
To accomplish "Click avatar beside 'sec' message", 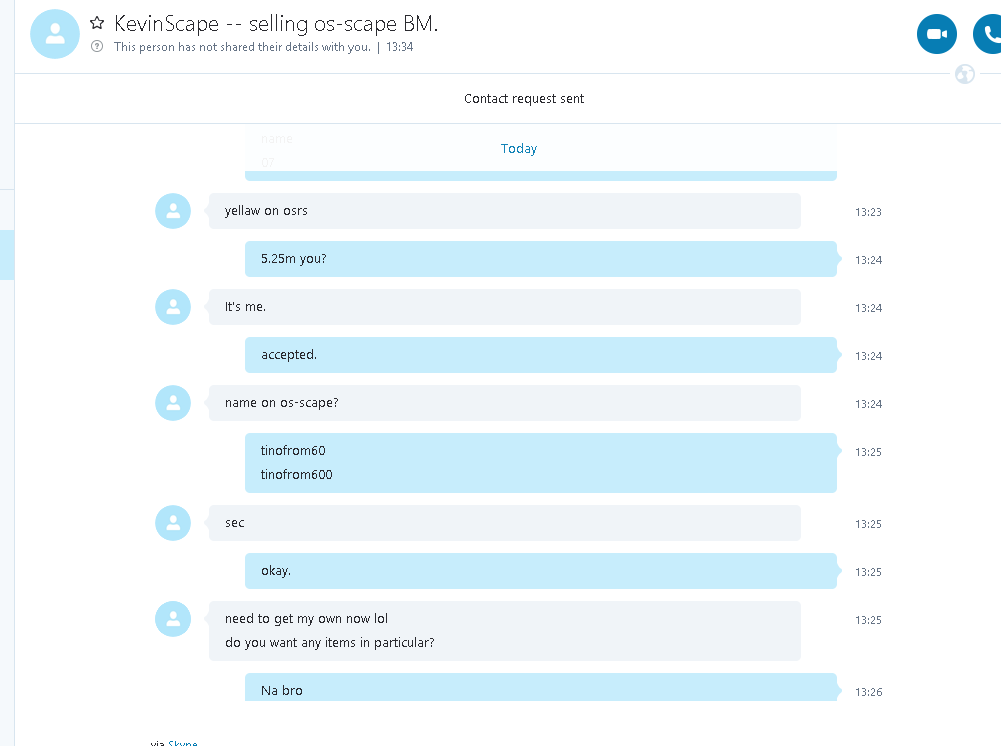I will (173, 523).
